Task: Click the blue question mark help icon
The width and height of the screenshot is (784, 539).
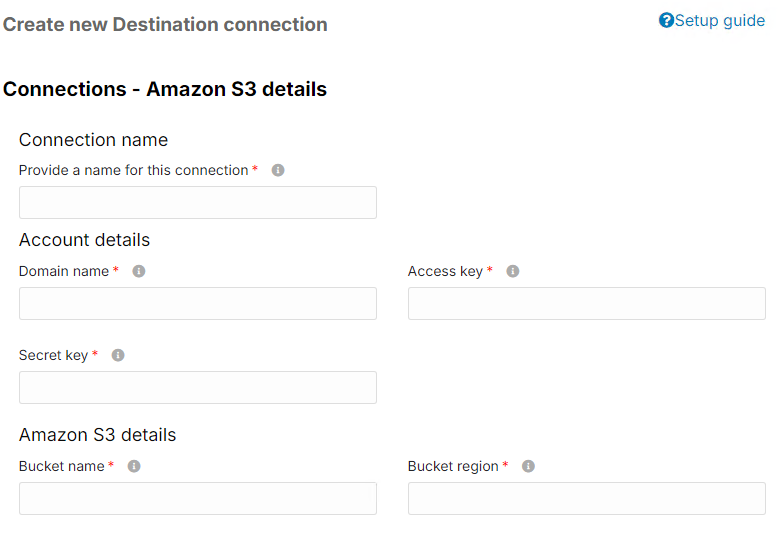Action: (666, 20)
